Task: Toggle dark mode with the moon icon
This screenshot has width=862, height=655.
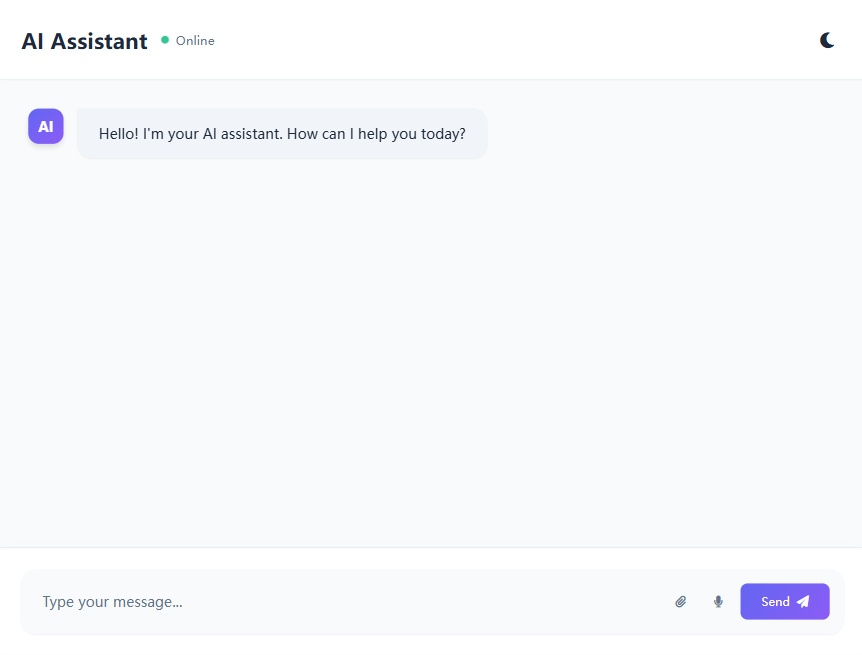Action: 827,40
